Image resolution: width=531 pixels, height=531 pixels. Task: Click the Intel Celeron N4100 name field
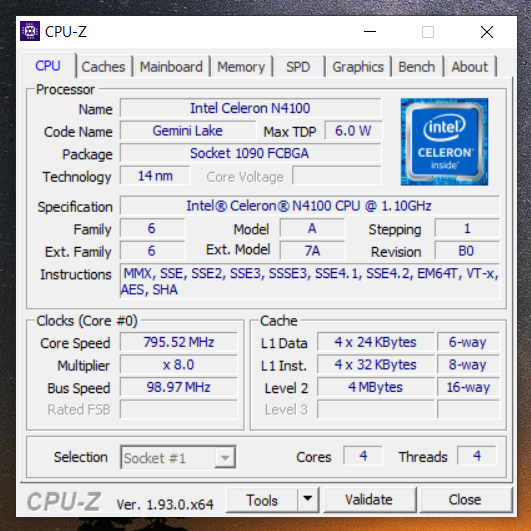coord(251,108)
